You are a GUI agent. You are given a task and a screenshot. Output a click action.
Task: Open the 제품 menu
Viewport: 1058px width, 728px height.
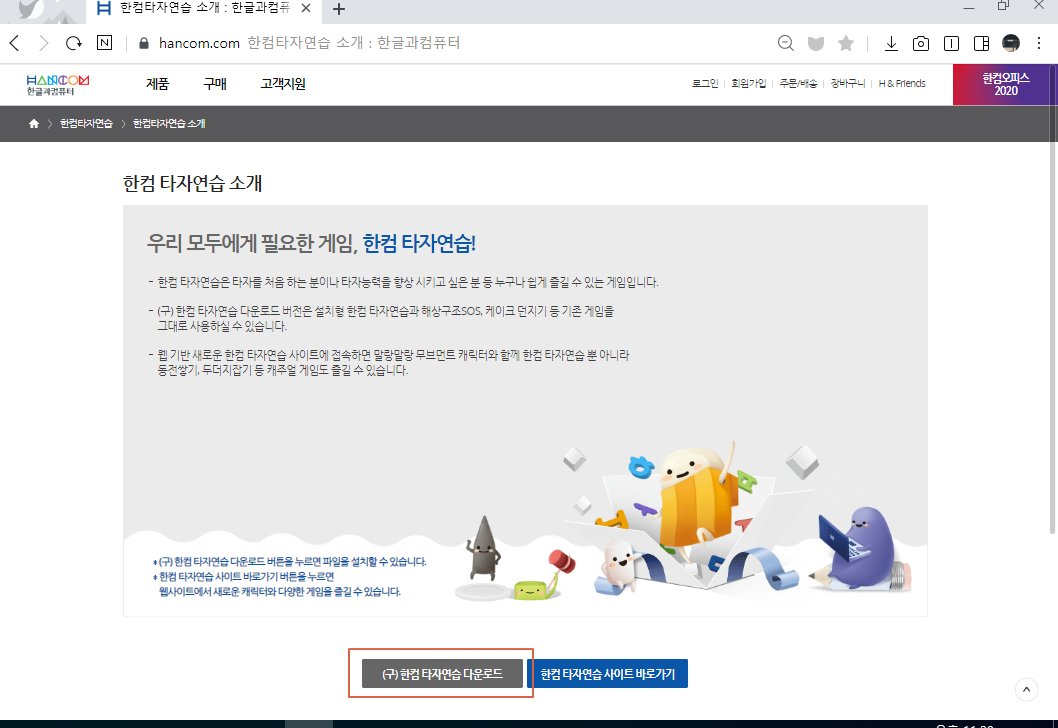157,84
